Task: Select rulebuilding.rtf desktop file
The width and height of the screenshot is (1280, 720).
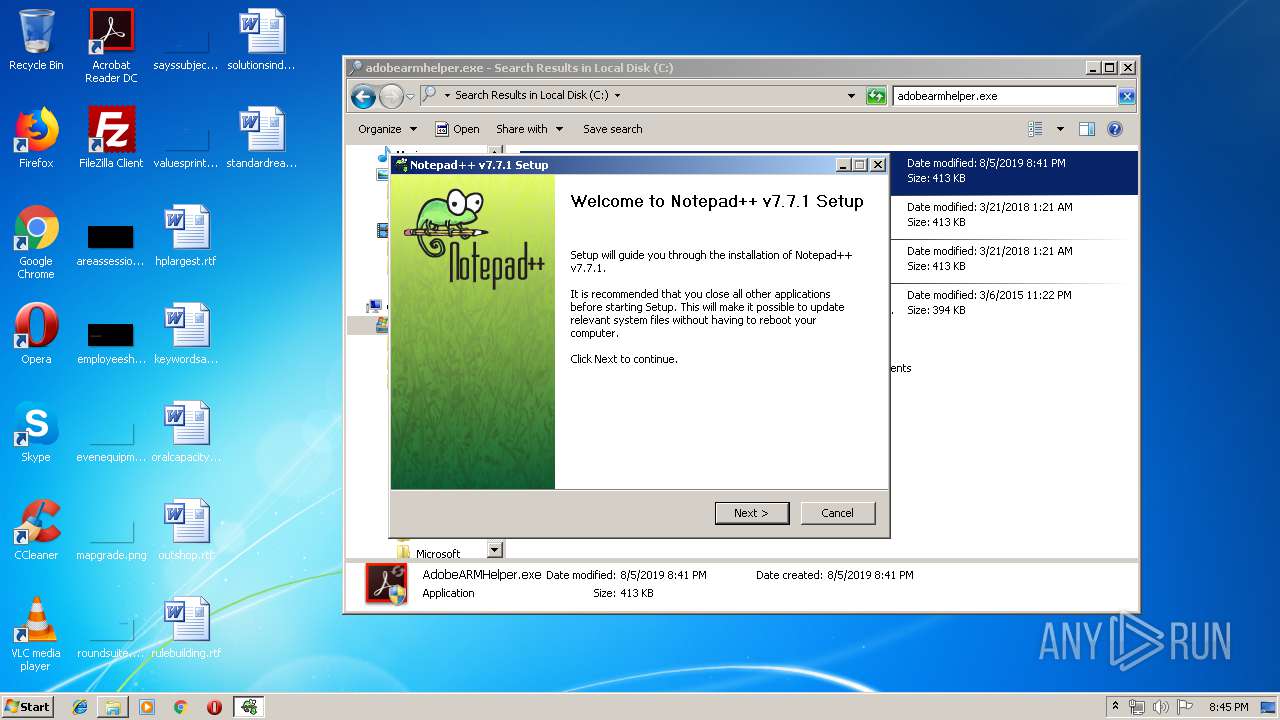Action: click(186, 628)
